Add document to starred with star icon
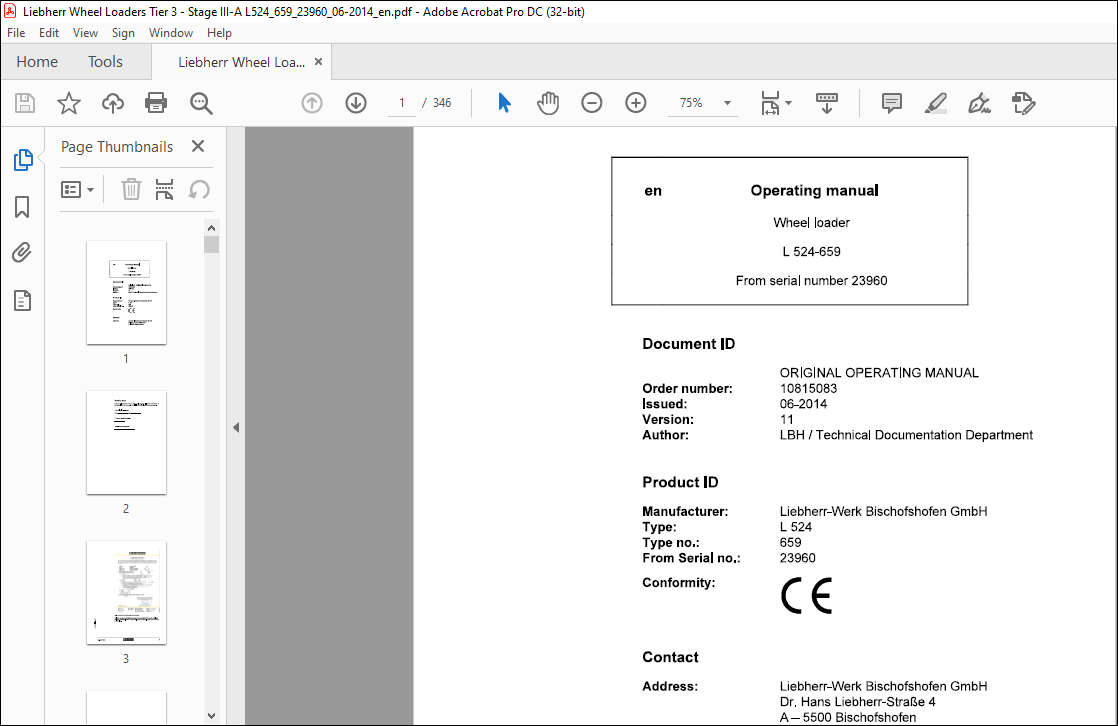The width and height of the screenshot is (1118, 726). click(x=68, y=103)
